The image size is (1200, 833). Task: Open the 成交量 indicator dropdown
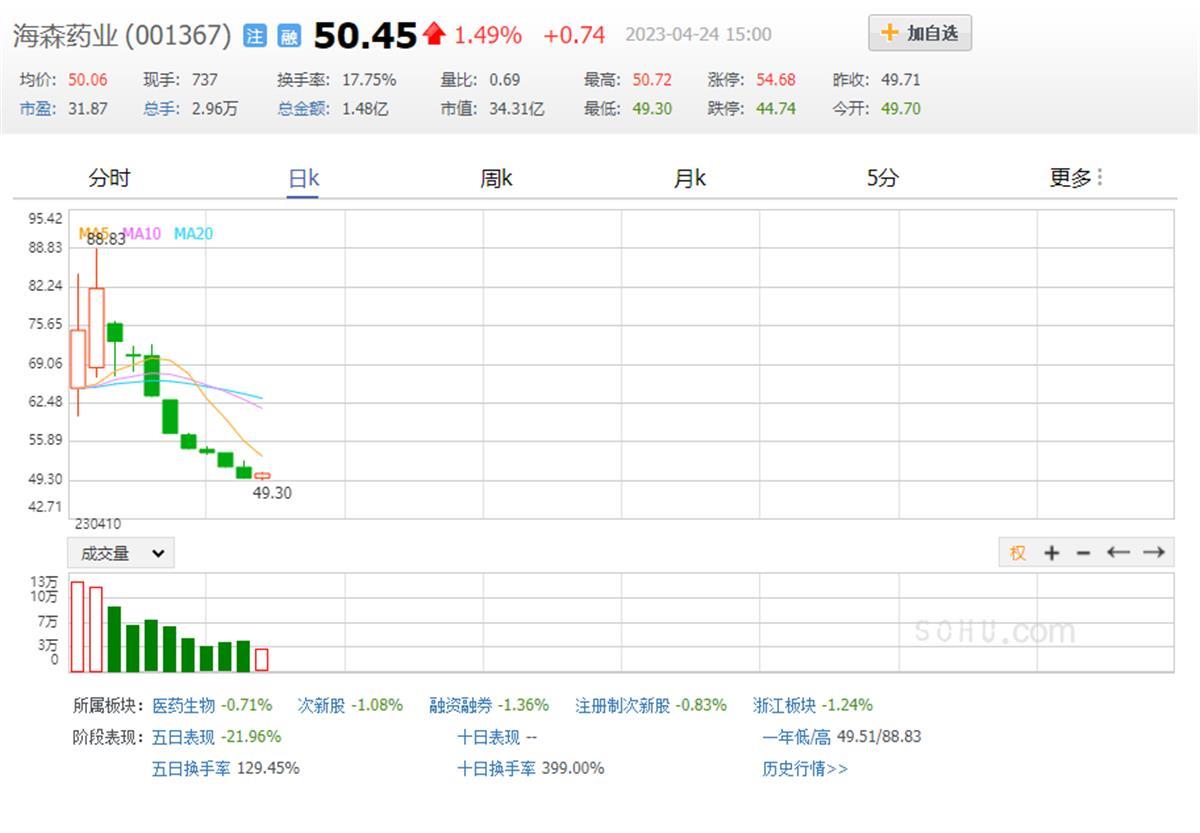pos(121,553)
